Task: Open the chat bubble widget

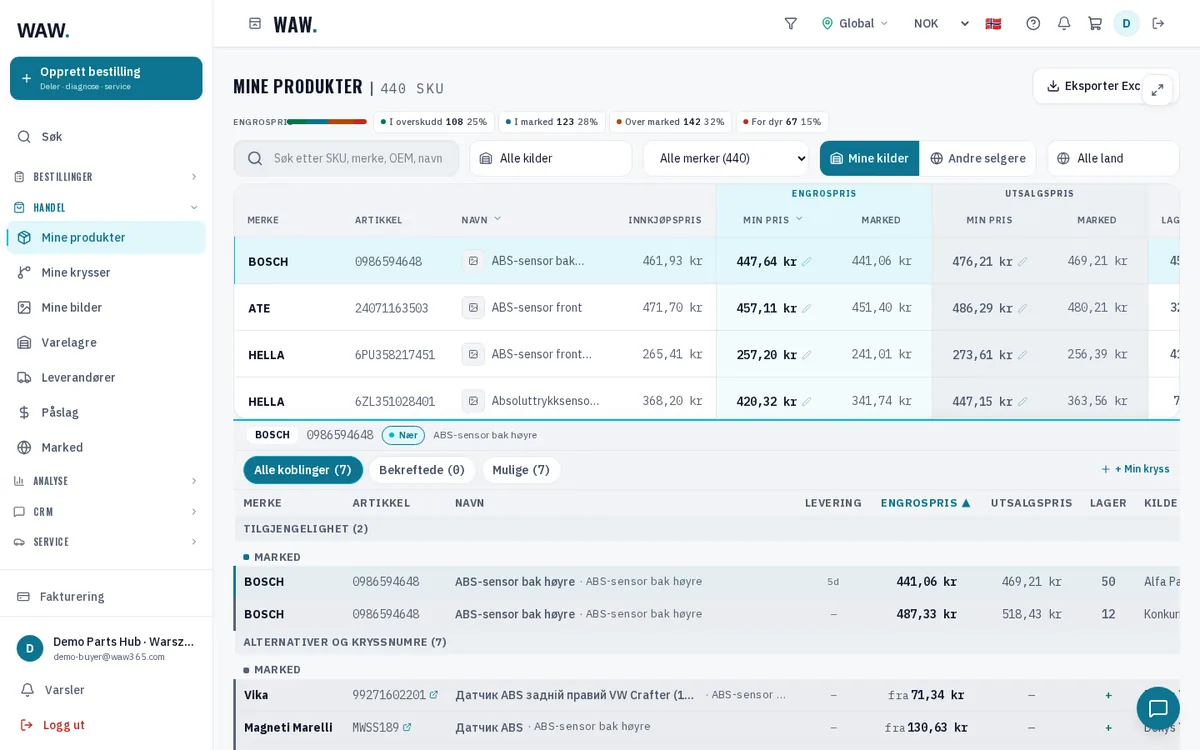Action: (x=1158, y=708)
